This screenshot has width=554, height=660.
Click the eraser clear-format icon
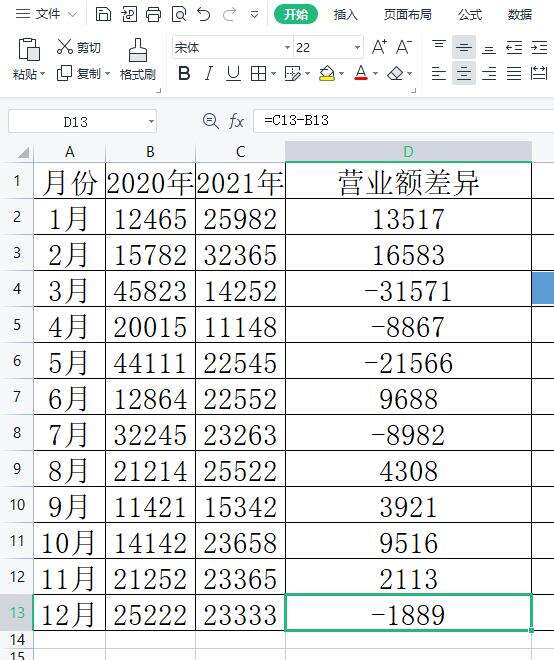click(395, 74)
